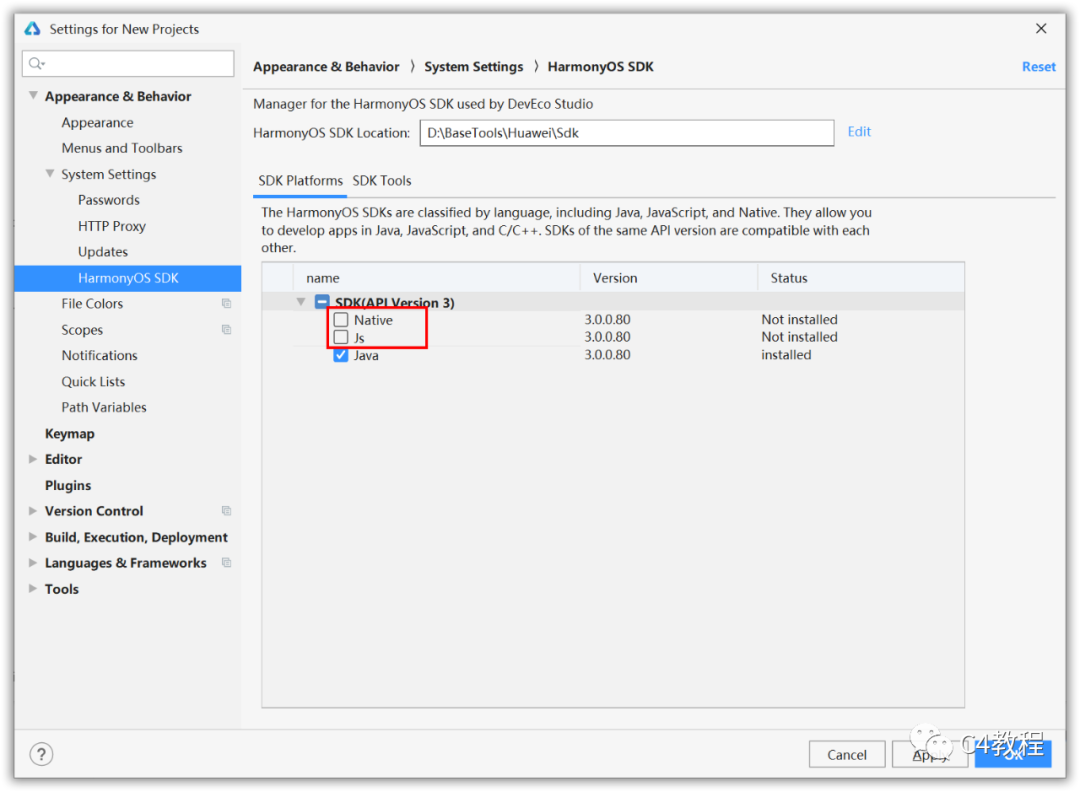Collapse the SDK(API Version 3) tree node
1080x792 pixels.
click(x=301, y=302)
